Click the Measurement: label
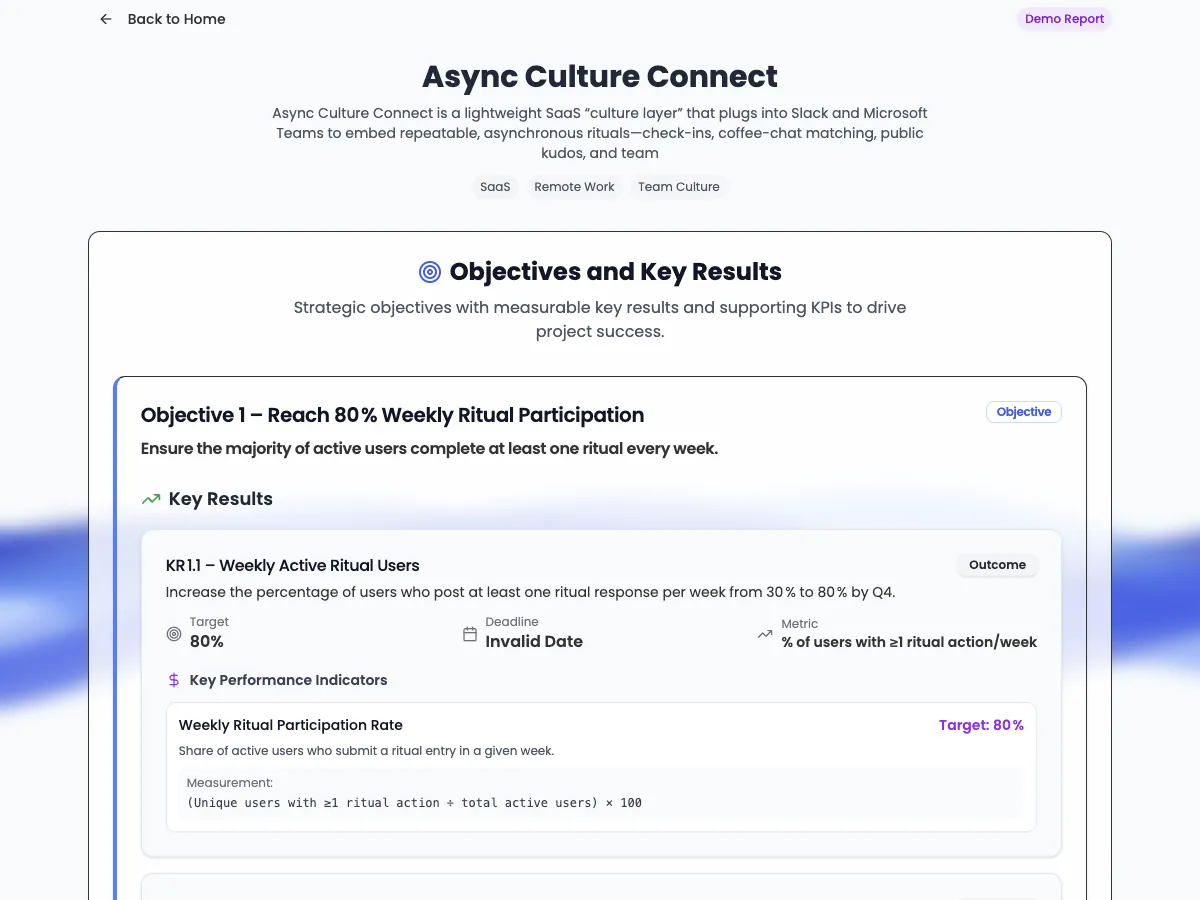Screen dimensions: 1200x900 pos(230,783)
